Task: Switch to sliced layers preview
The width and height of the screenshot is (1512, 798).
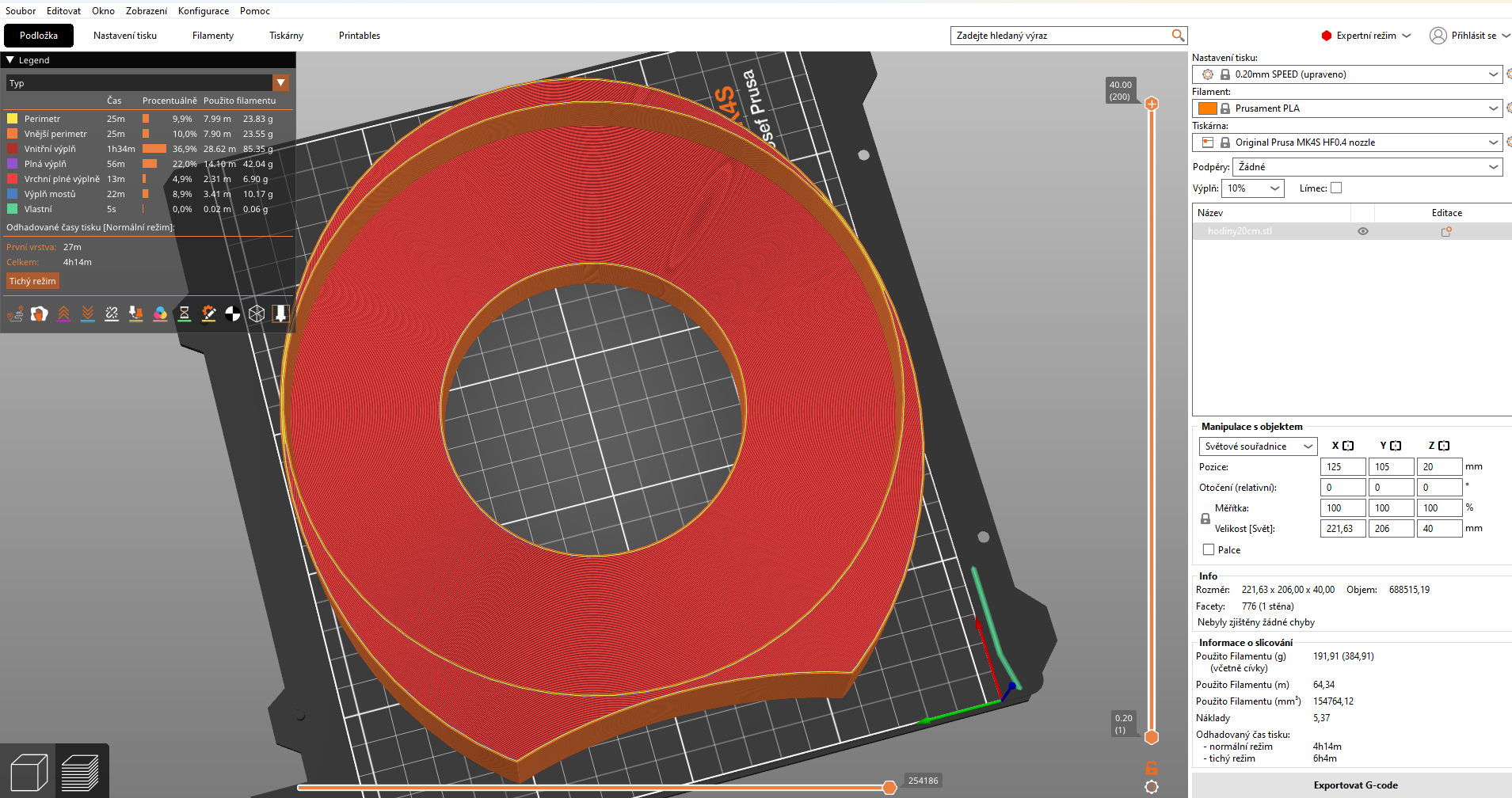Action: (80, 772)
